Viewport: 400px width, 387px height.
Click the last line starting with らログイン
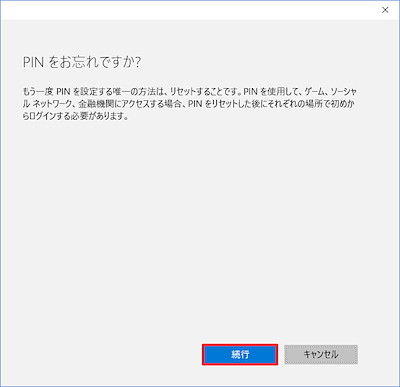(x=75, y=117)
